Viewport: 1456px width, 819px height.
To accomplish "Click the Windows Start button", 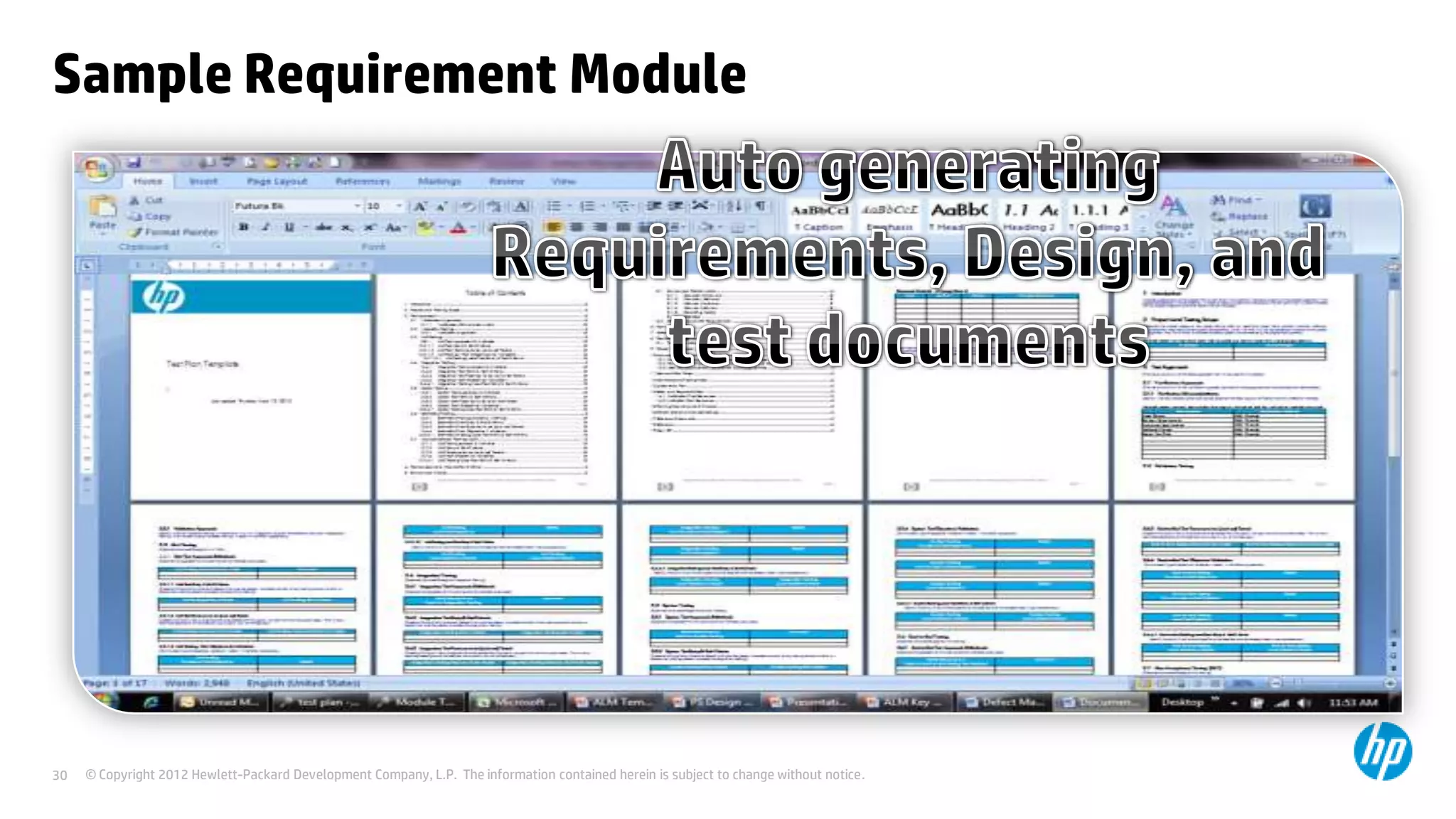I will tap(105, 701).
